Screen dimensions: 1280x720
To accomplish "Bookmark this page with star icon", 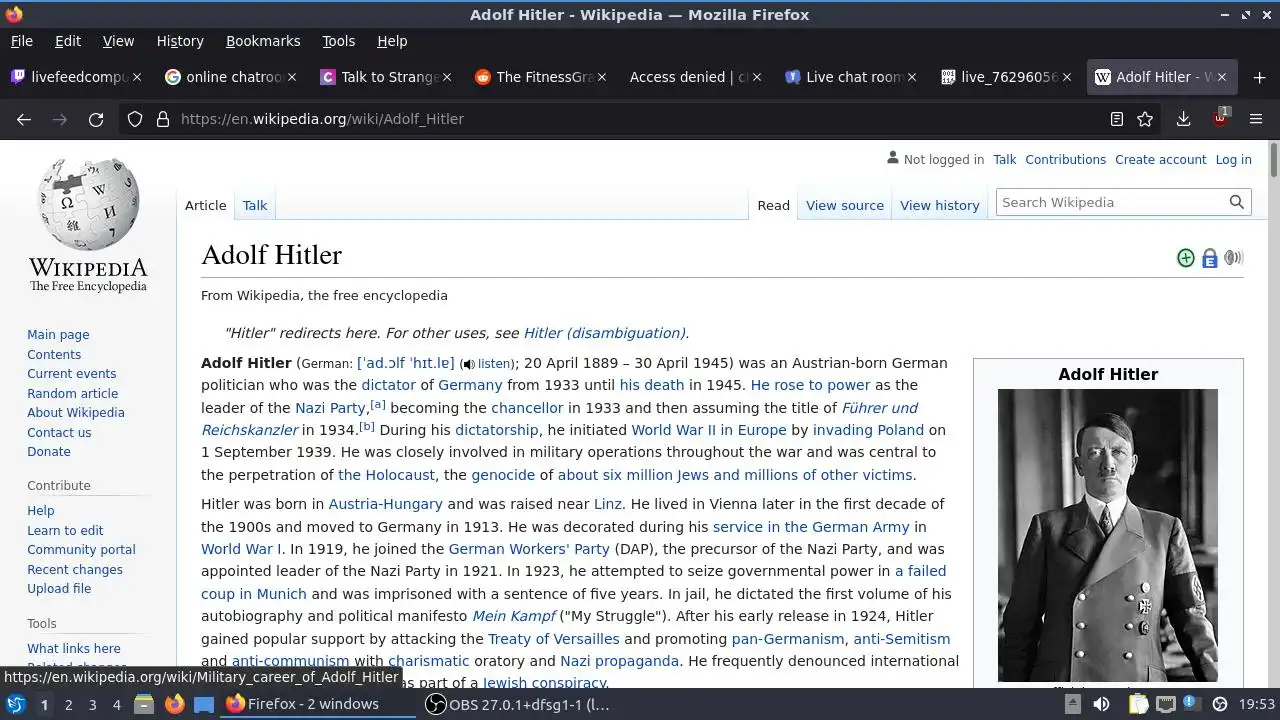I will coord(1145,119).
